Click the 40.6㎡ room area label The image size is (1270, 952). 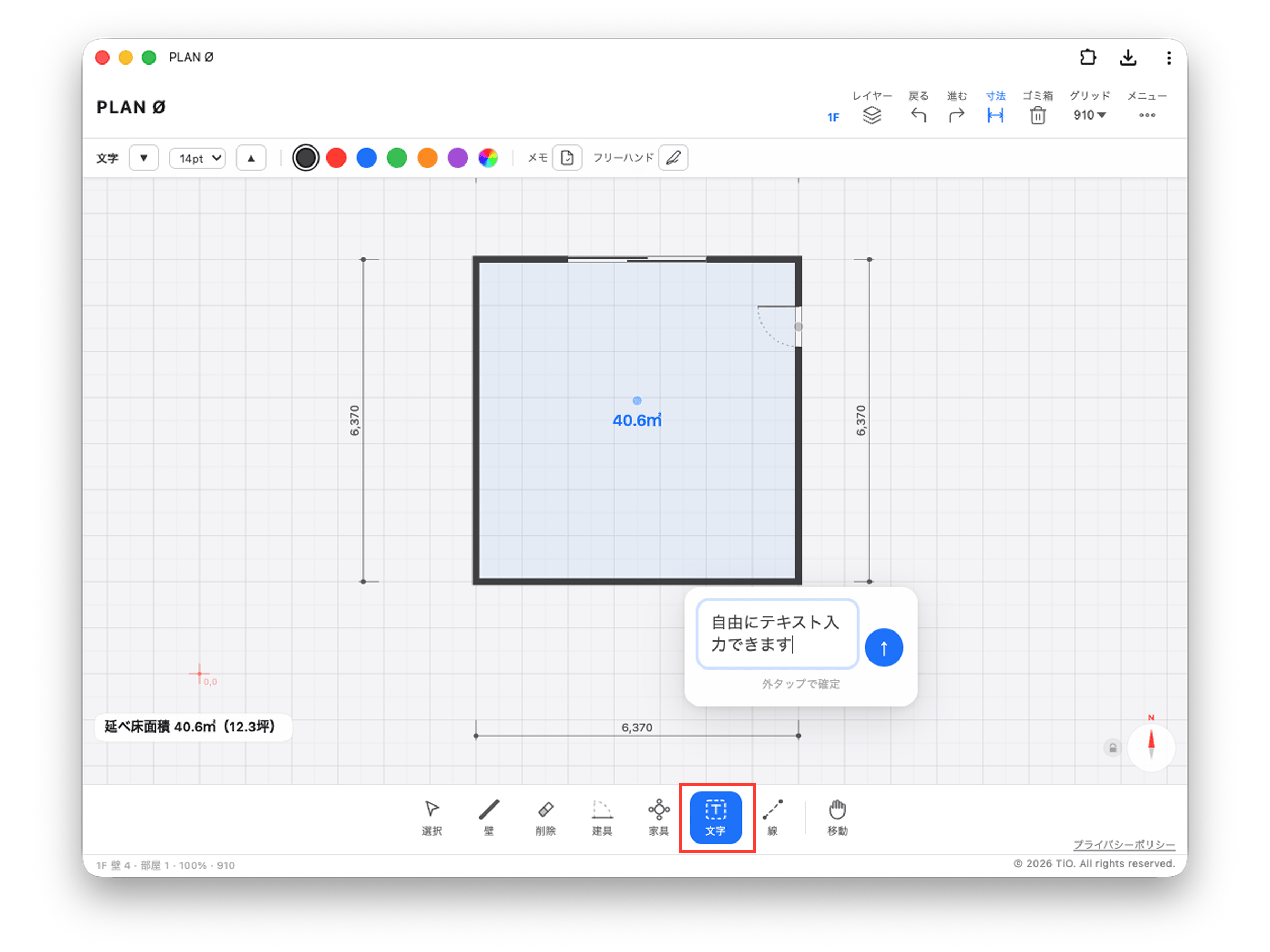(637, 420)
